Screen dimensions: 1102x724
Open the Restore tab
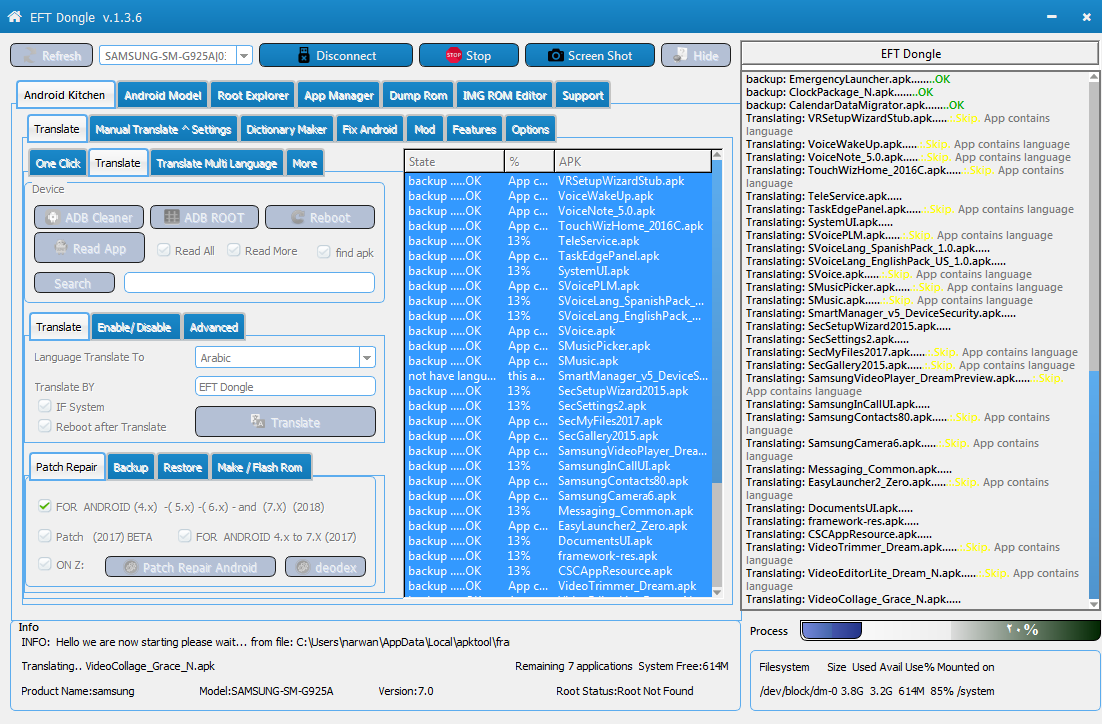click(183, 467)
